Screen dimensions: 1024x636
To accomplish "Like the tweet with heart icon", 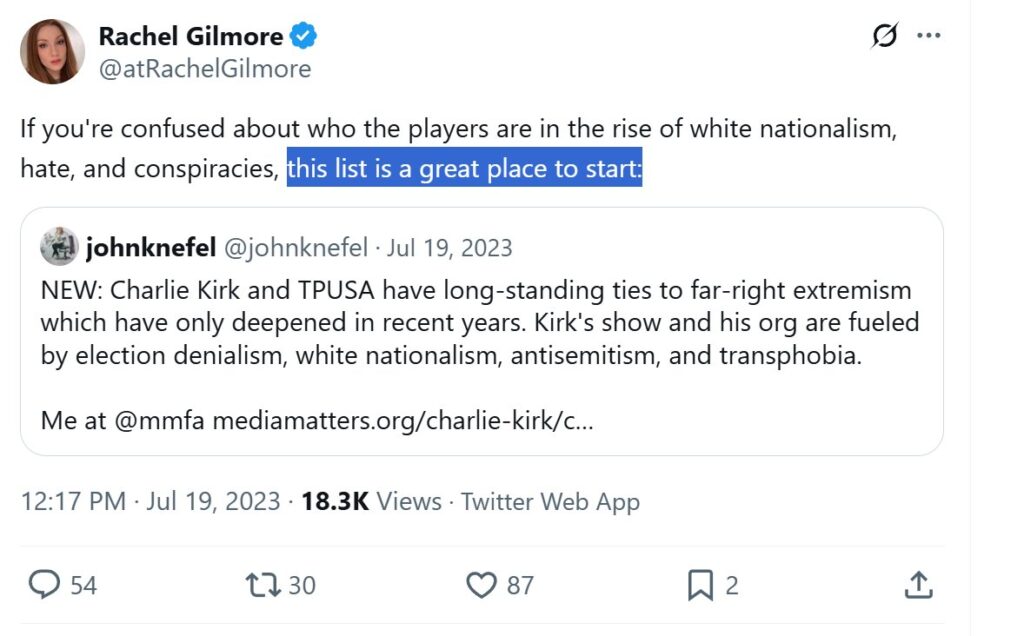I will click(x=482, y=585).
